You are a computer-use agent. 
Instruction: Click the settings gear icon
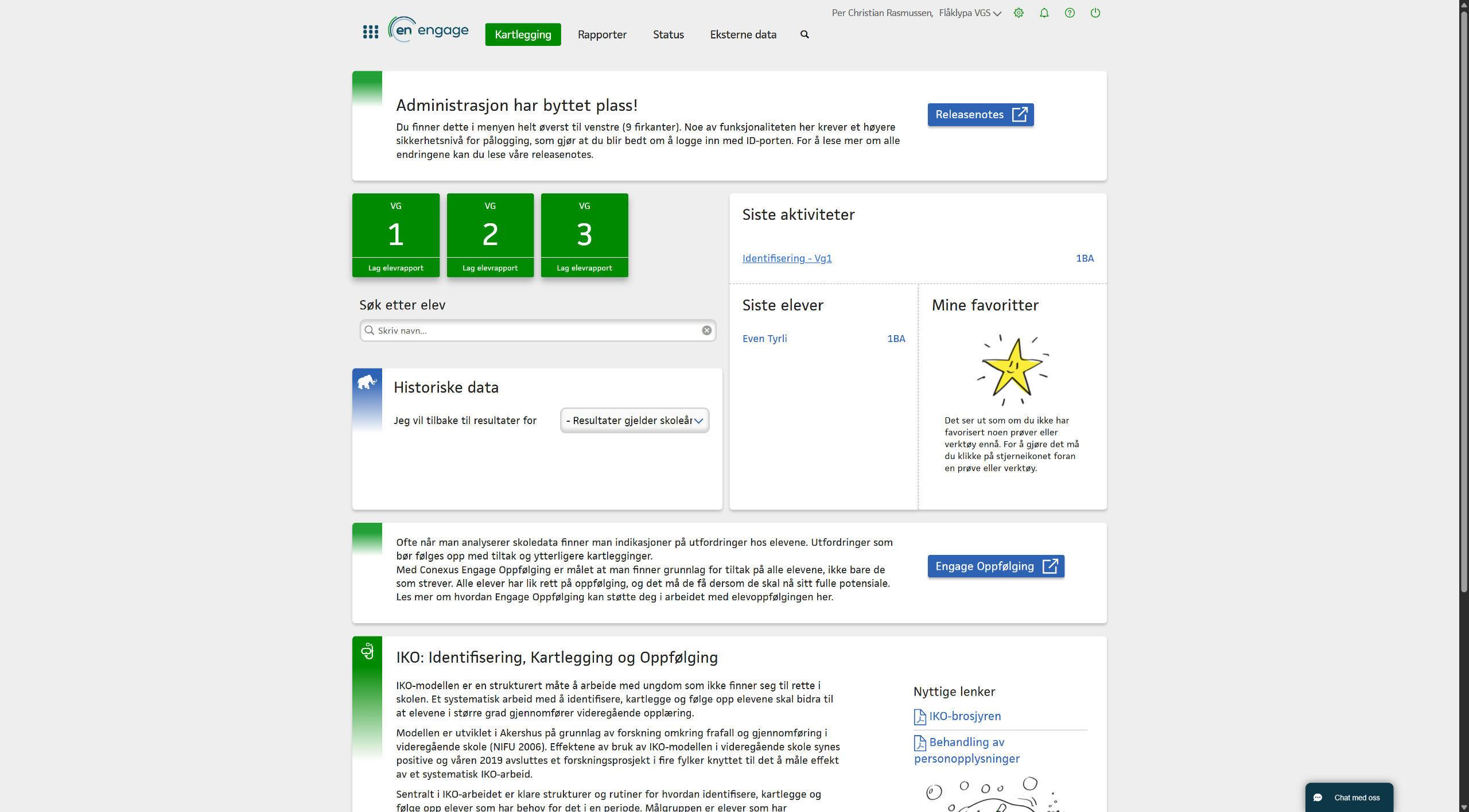[1019, 13]
